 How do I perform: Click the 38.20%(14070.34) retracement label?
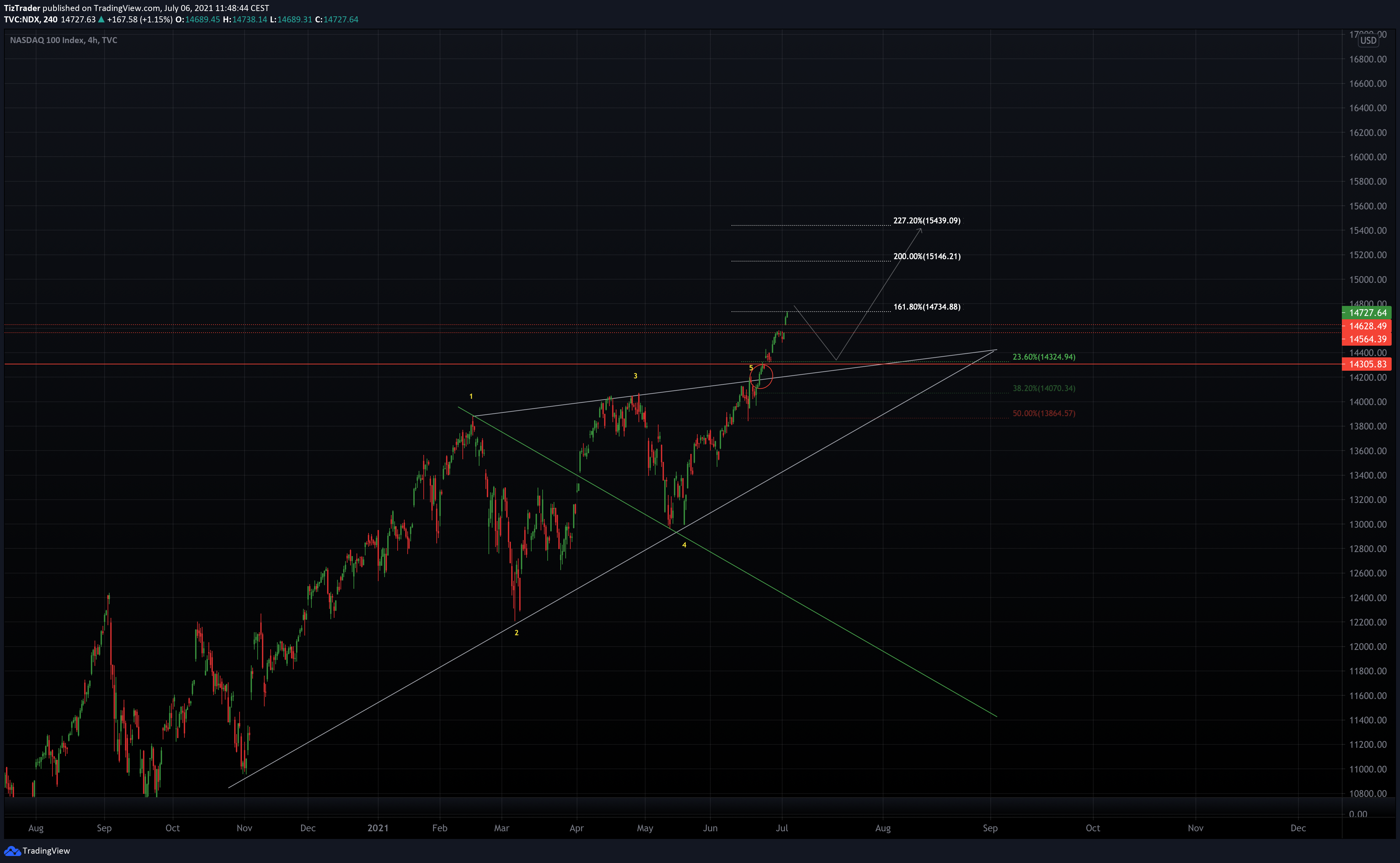click(1044, 388)
